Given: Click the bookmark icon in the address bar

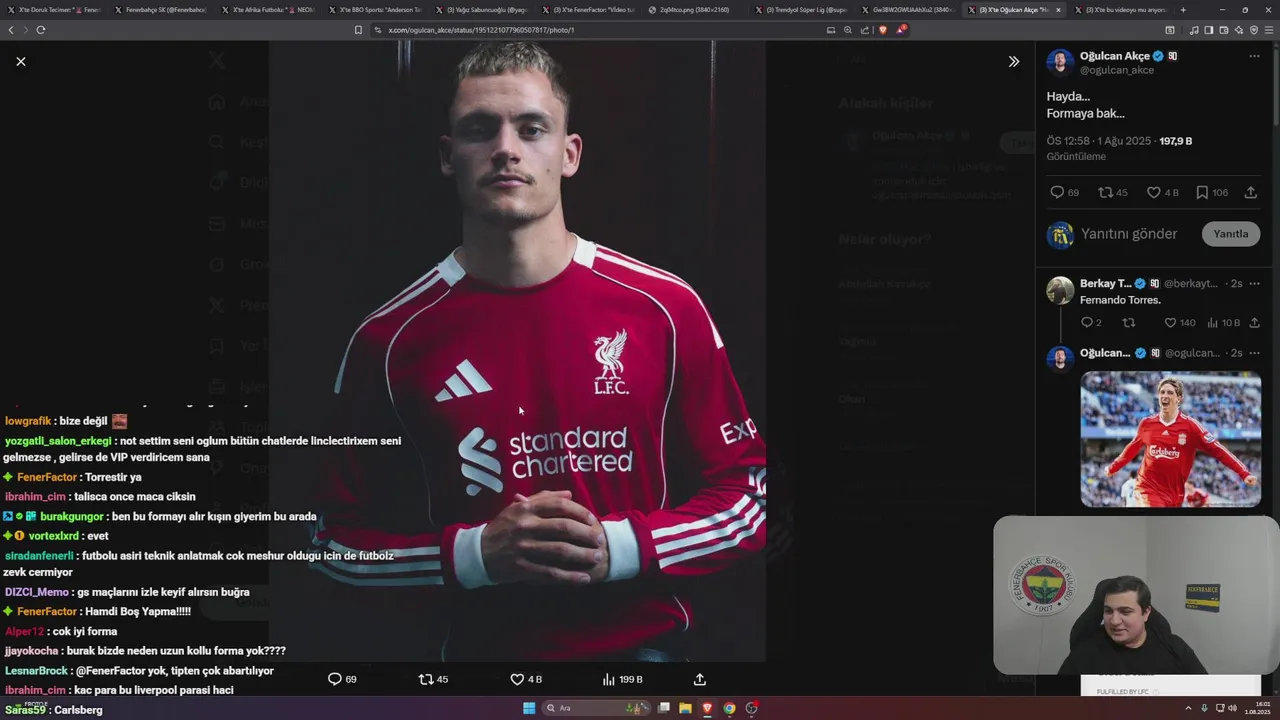Looking at the screenshot, I should 358,30.
